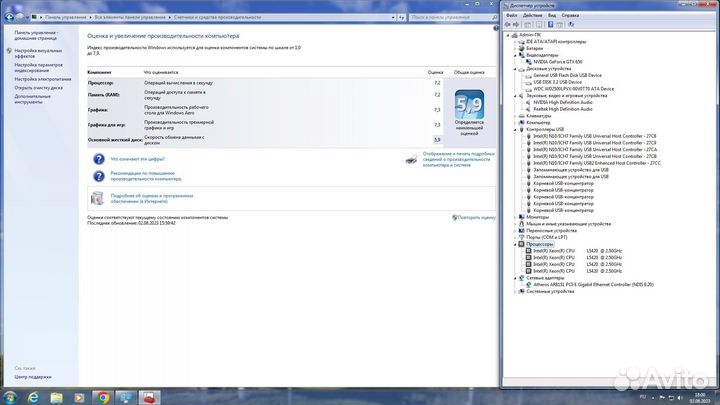Image resolution: width=720 pixels, height=405 pixels.
Task: Launch Windows Media Player from taskbar
Action: click(79, 398)
